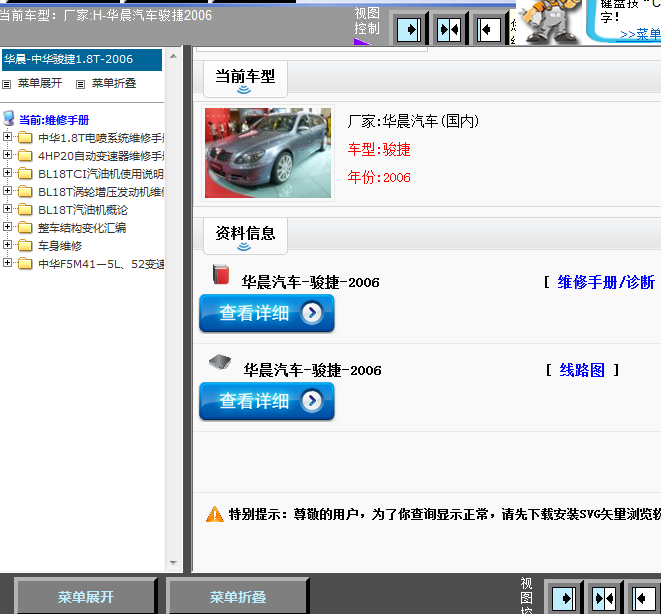This screenshot has height=614, width=661.
Task: Expand BL18T涡轮增压发动机 tree node
Action: [x=7, y=191]
